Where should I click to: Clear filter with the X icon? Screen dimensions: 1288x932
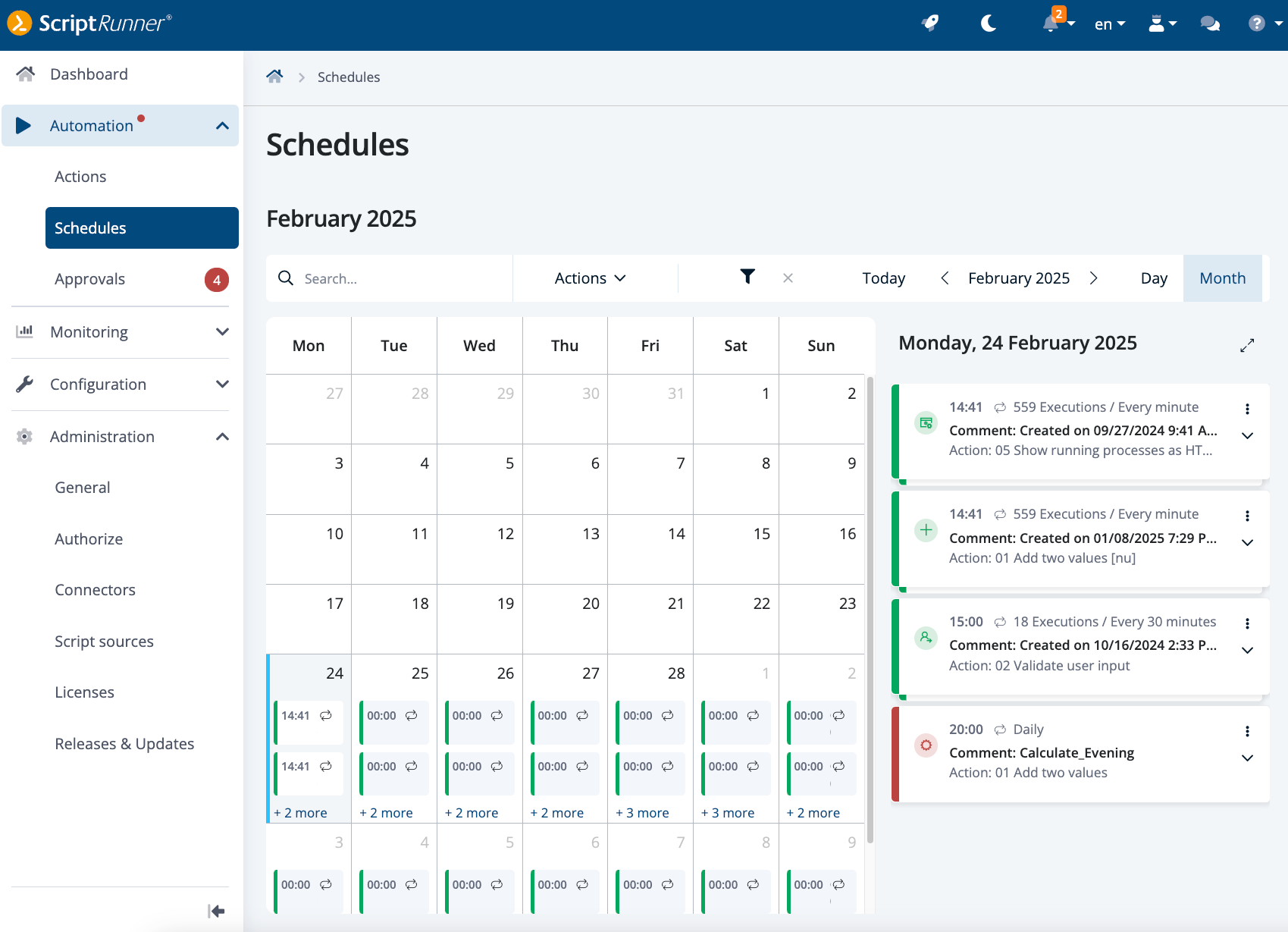(788, 278)
